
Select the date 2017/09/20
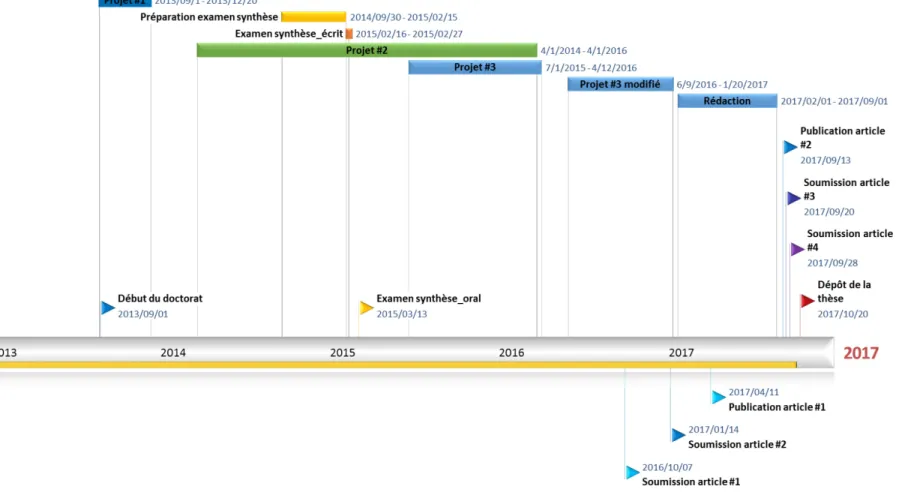(x=829, y=212)
